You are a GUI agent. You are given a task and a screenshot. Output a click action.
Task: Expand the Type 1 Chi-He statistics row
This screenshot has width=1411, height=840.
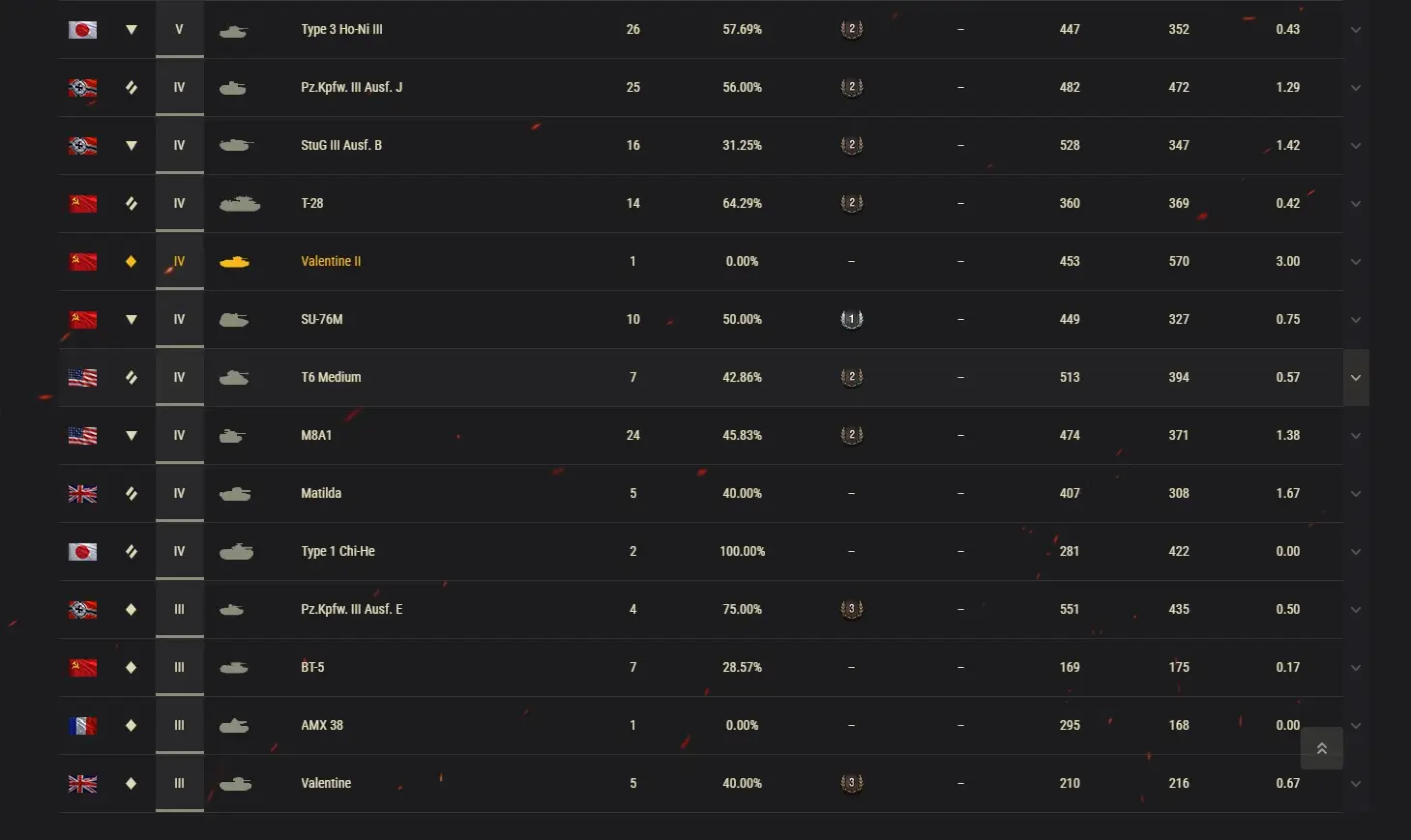[x=1356, y=552]
